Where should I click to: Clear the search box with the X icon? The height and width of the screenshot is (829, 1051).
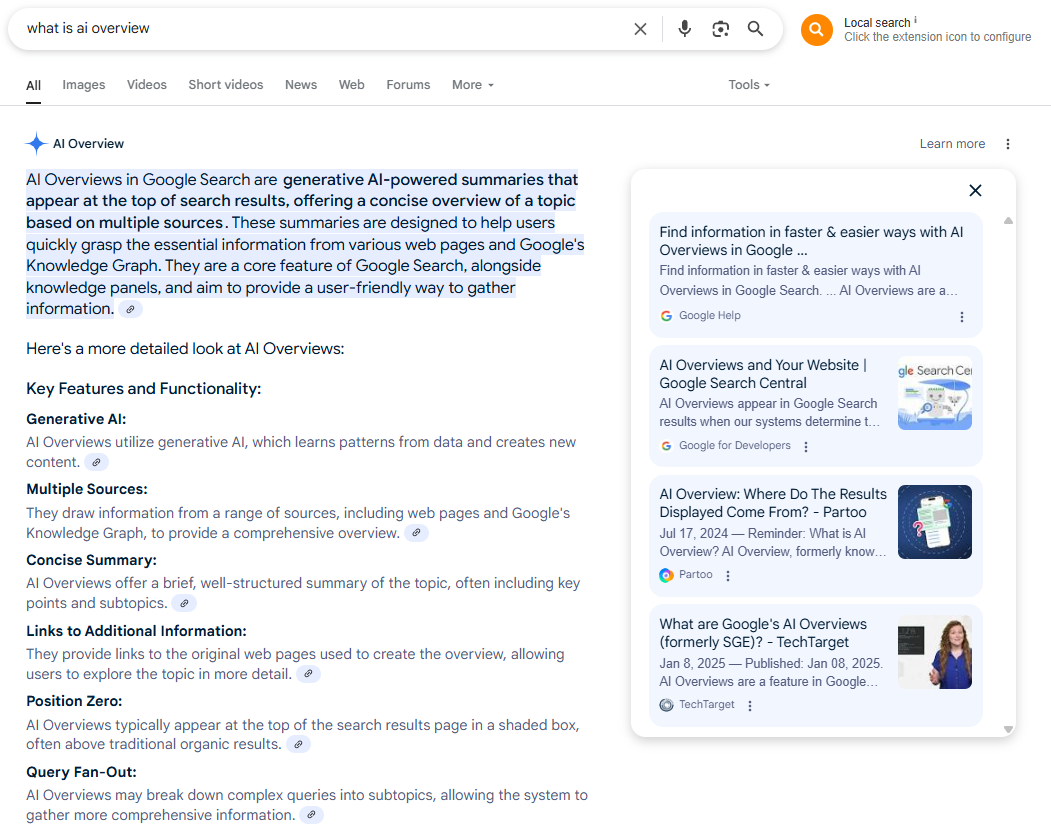(640, 29)
